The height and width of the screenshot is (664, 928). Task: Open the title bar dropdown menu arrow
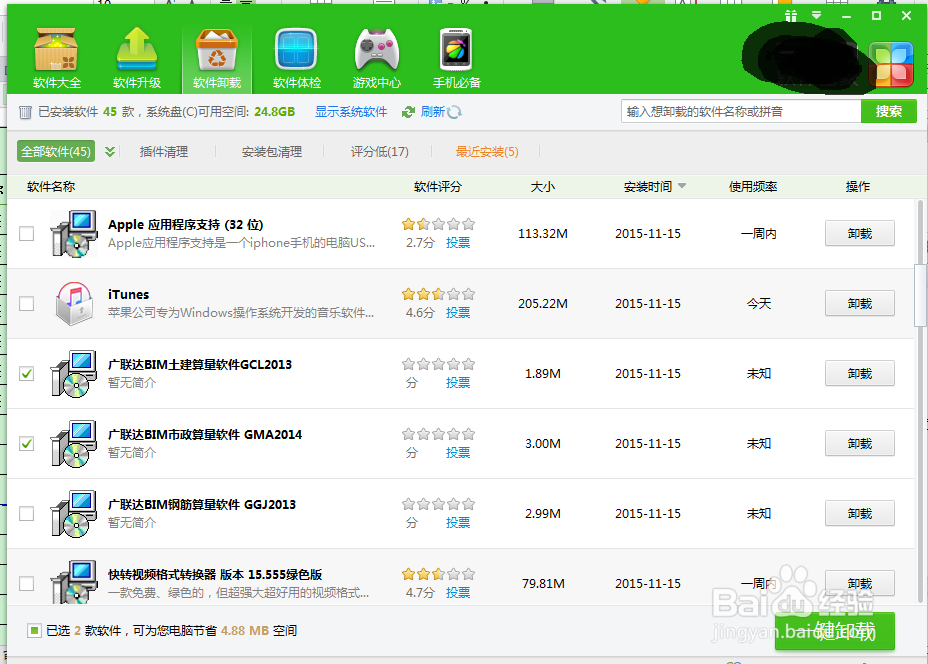816,15
